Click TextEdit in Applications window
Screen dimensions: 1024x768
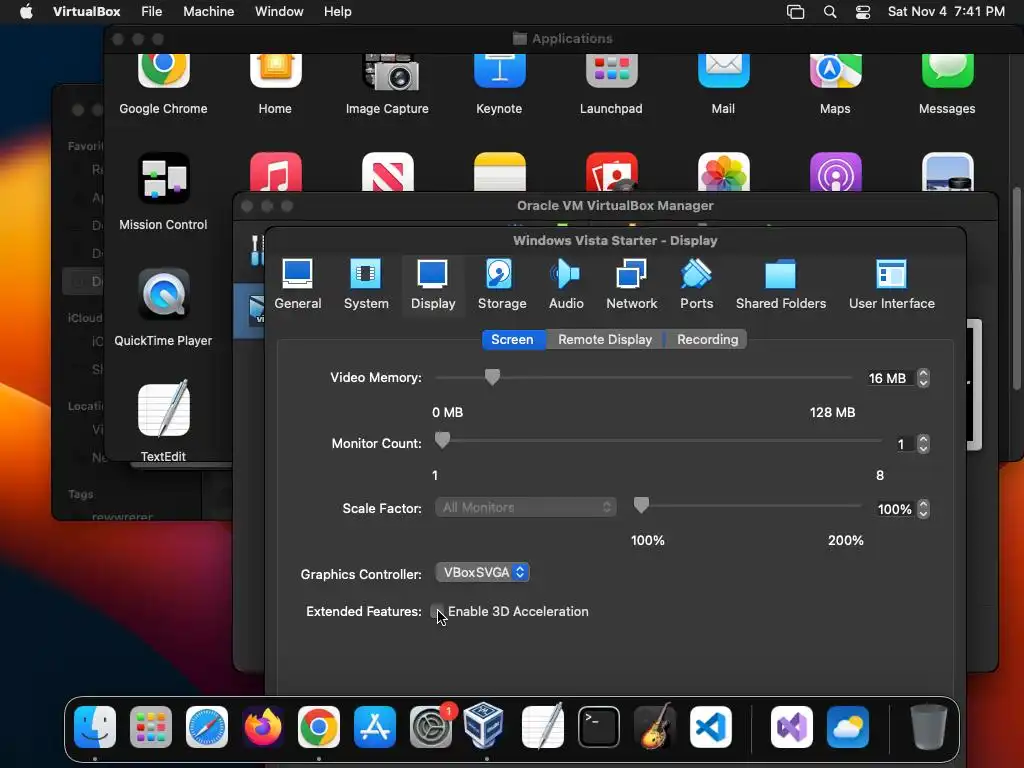(163, 421)
